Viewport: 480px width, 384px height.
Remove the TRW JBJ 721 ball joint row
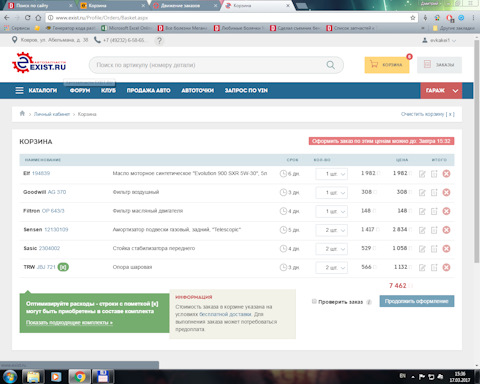click(446, 267)
